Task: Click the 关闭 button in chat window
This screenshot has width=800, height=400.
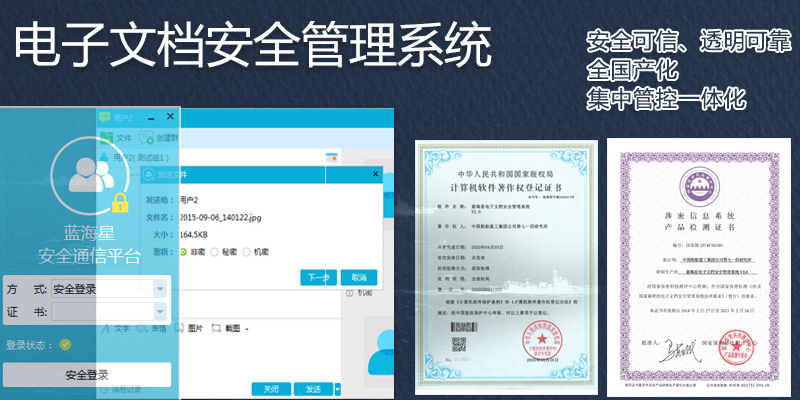Action: coord(270,389)
